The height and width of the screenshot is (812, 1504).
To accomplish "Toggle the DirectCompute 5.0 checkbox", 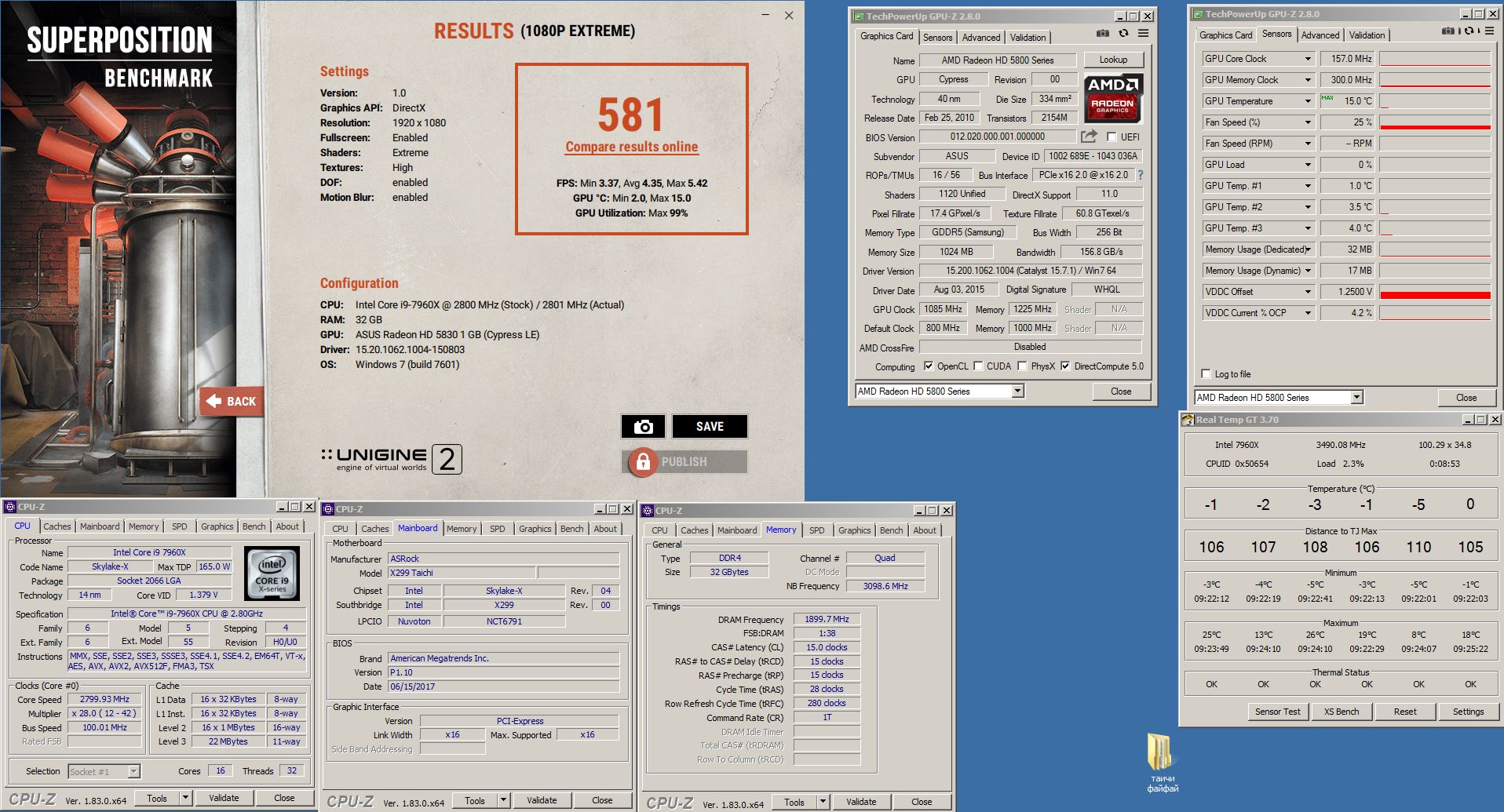I will tap(1065, 366).
